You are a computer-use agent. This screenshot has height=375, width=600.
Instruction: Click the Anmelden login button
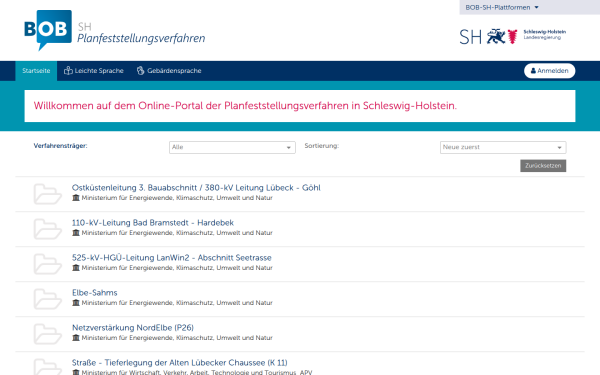(x=549, y=71)
